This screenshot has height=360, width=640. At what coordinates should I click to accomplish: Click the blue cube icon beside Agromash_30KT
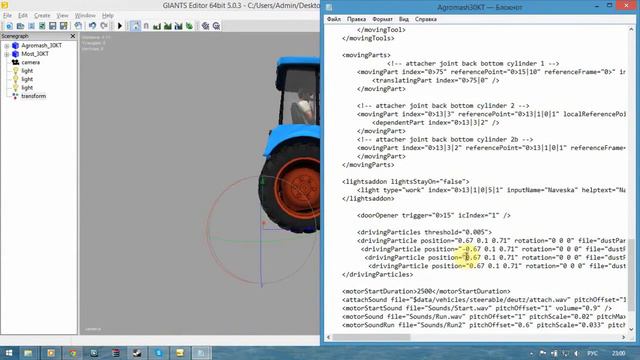[x=16, y=45]
